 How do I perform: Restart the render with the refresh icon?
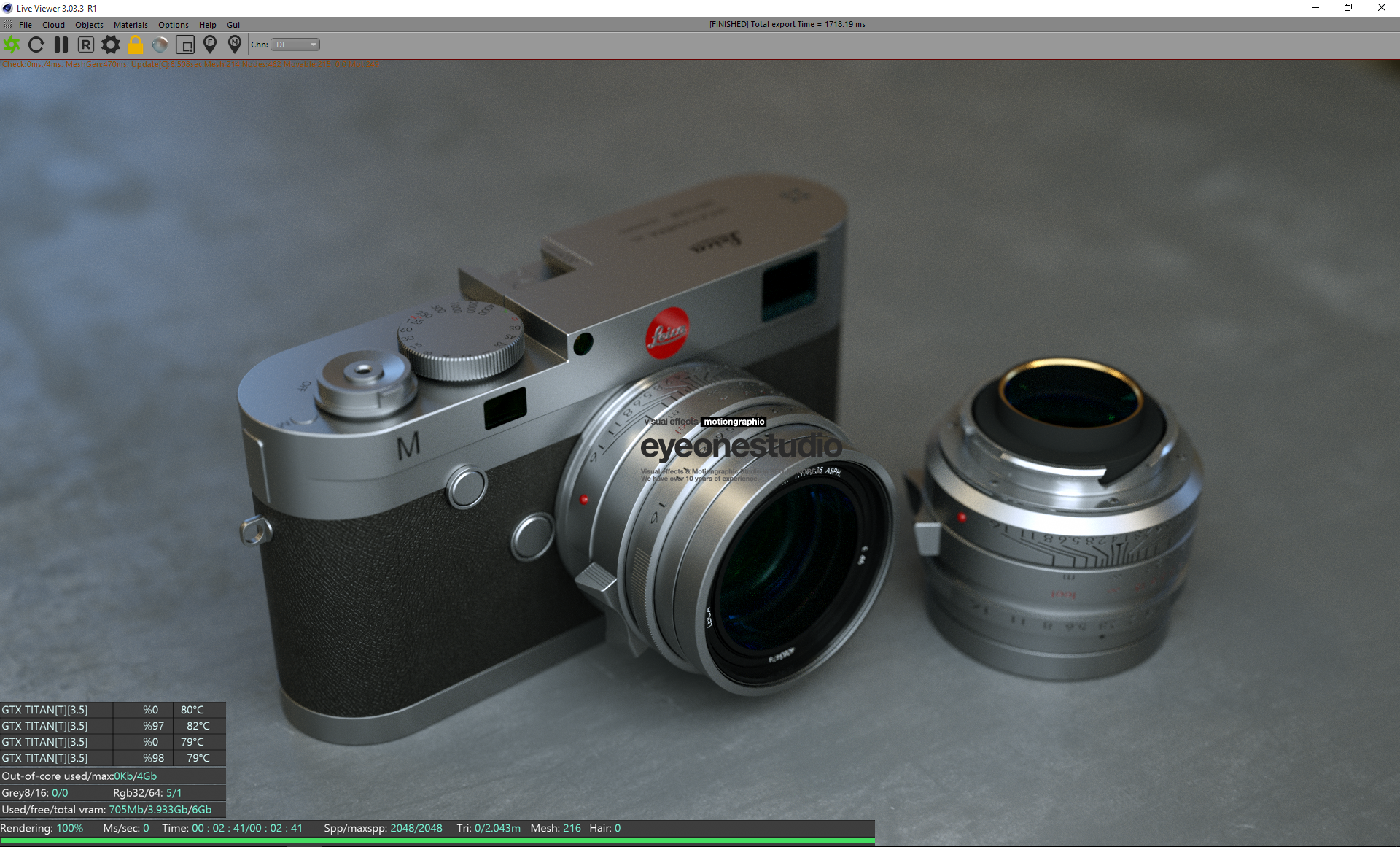coord(36,45)
